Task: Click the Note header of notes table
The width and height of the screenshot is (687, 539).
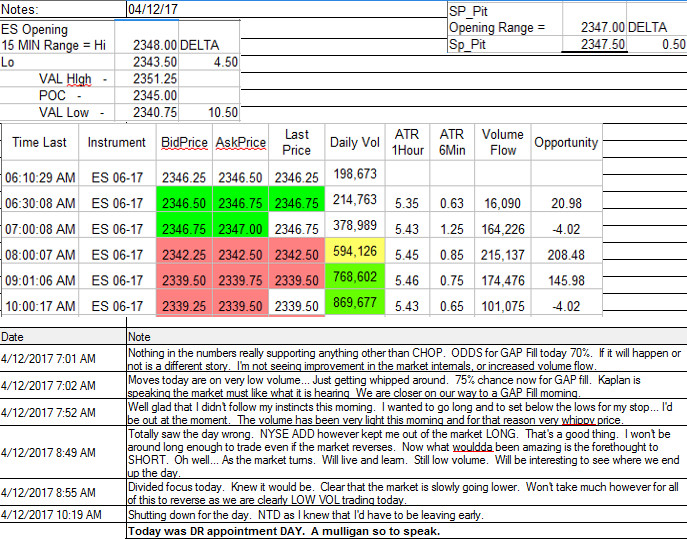Action: [407, 337]
